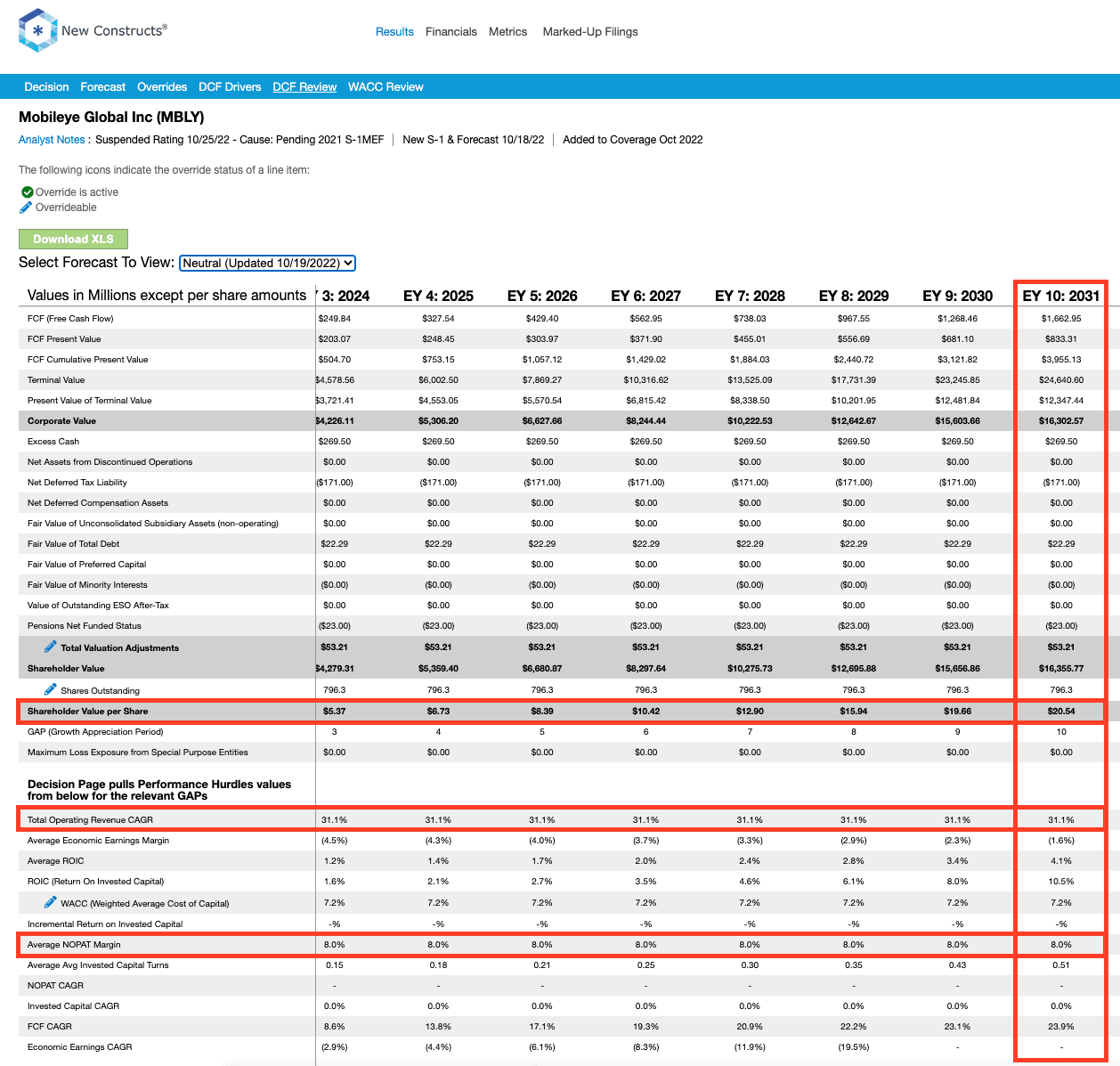Click the EY 6: 2027 column header

coord(646,296)
